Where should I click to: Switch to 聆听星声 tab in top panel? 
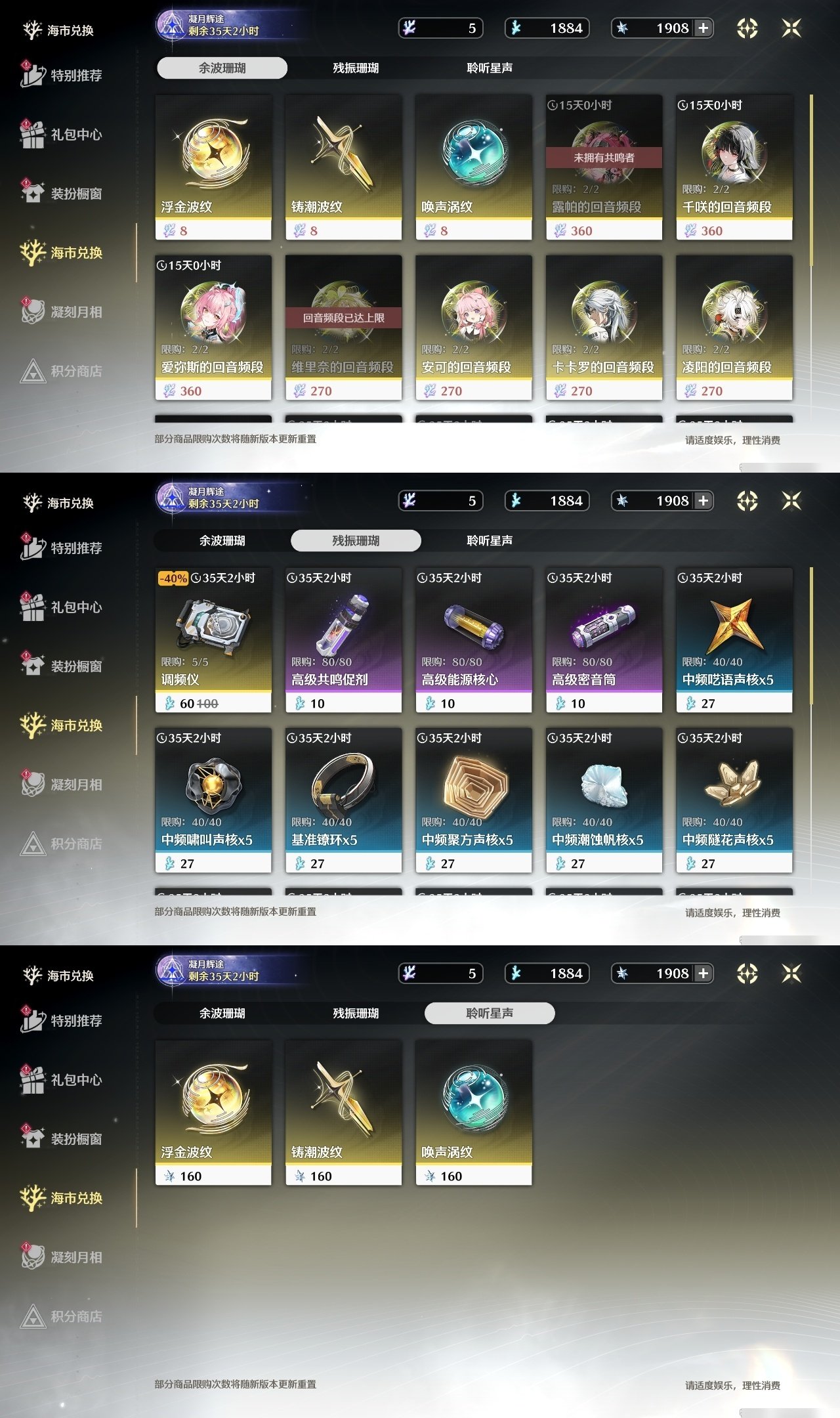click(490, 68)
